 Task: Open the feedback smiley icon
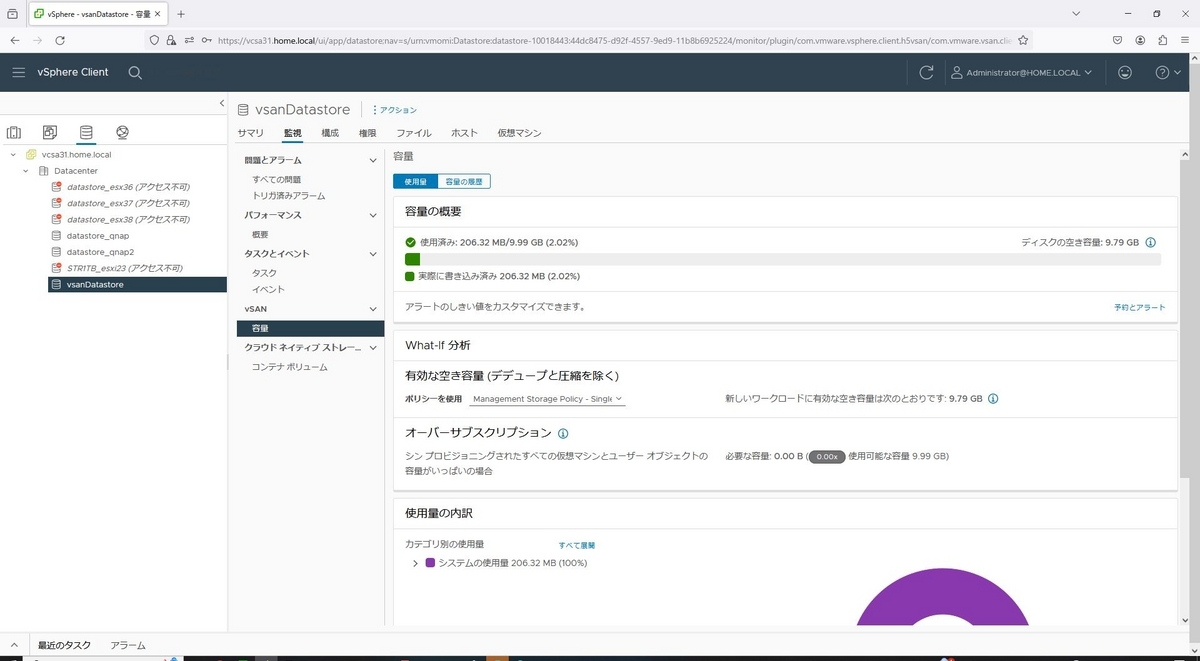1125,73
